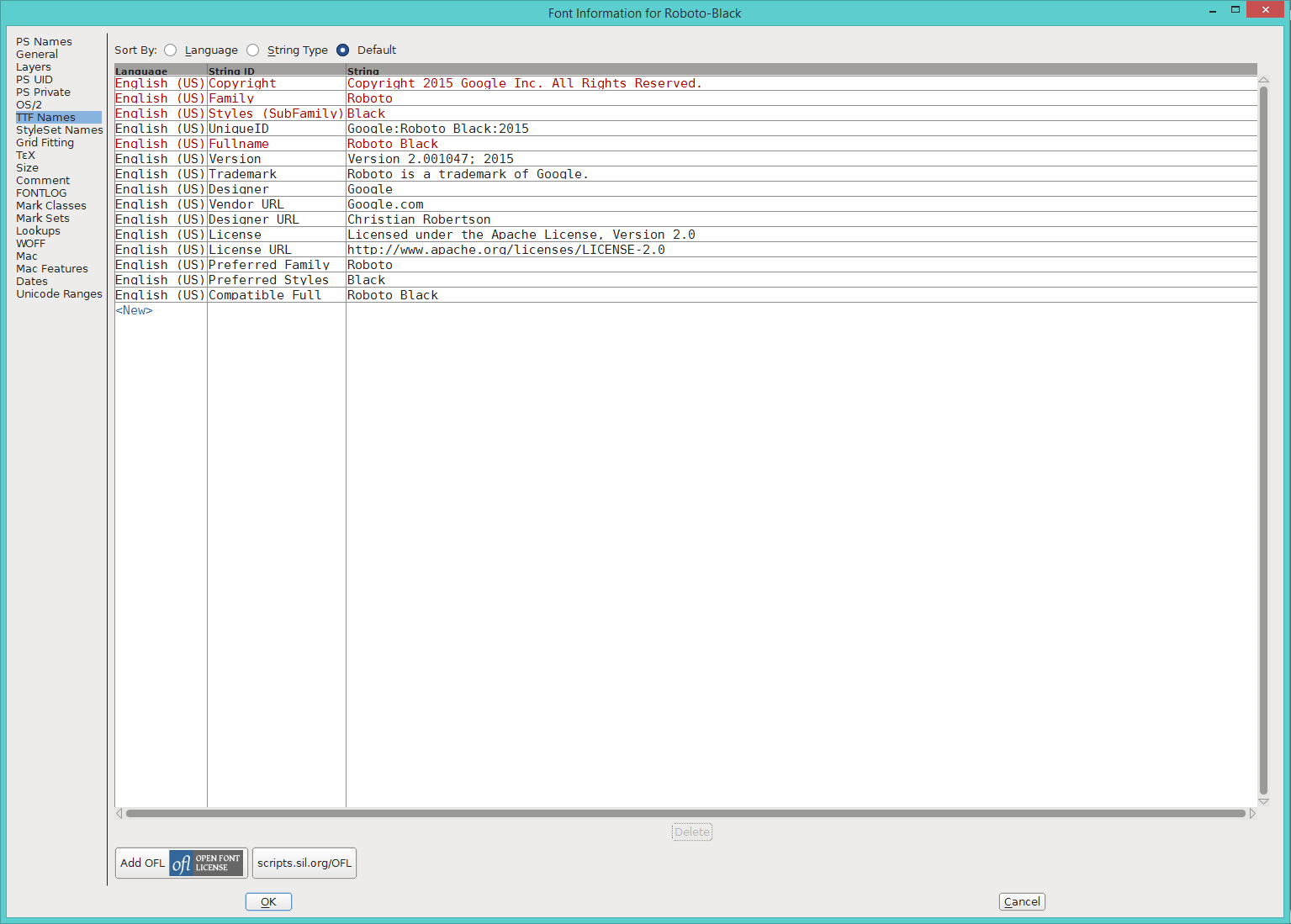Go to the Lookups section

38,231
